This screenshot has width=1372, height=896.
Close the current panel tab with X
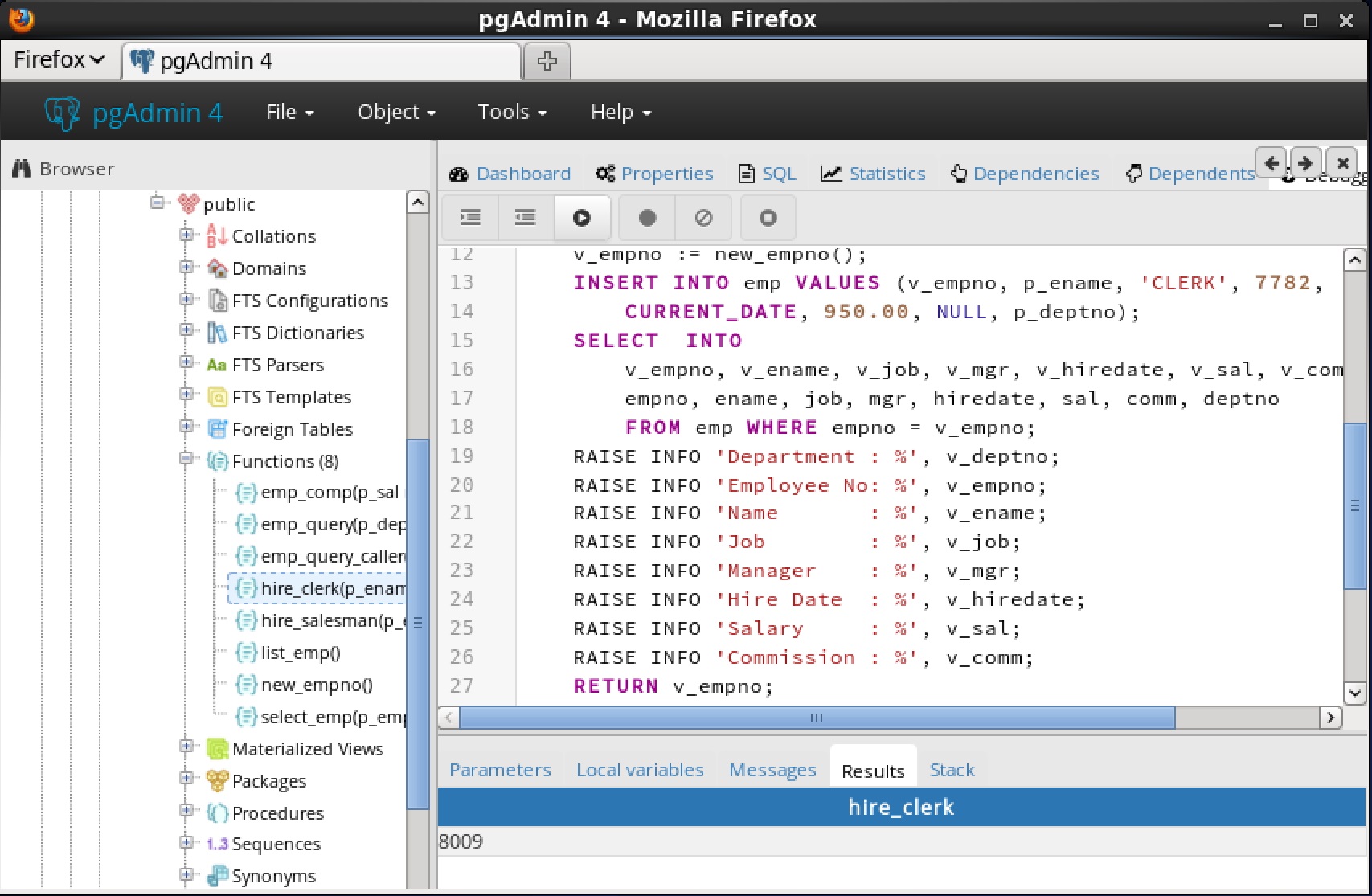coord(1342,163)
